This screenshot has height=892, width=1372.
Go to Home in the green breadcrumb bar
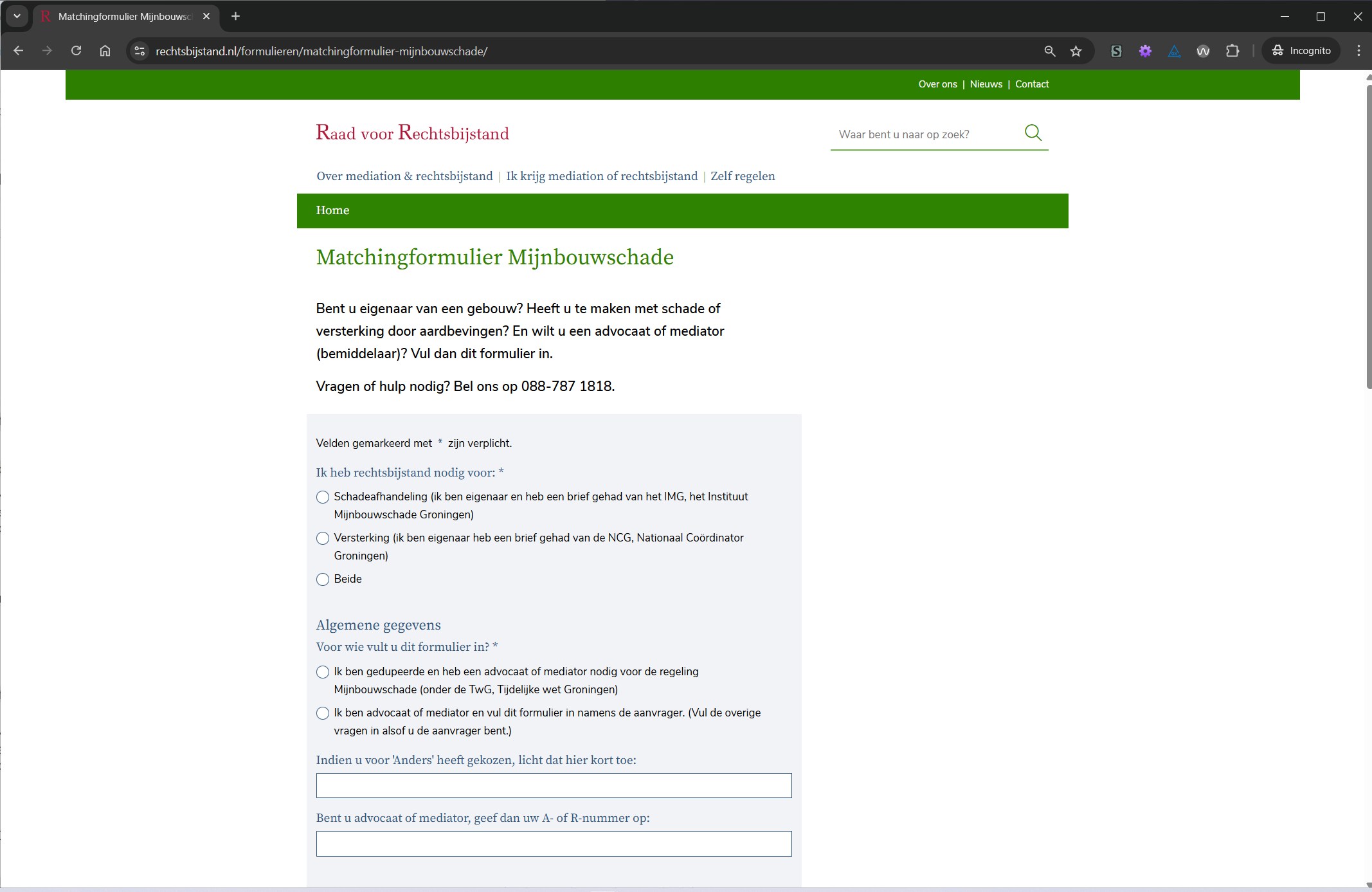click(x=332, y=210)
